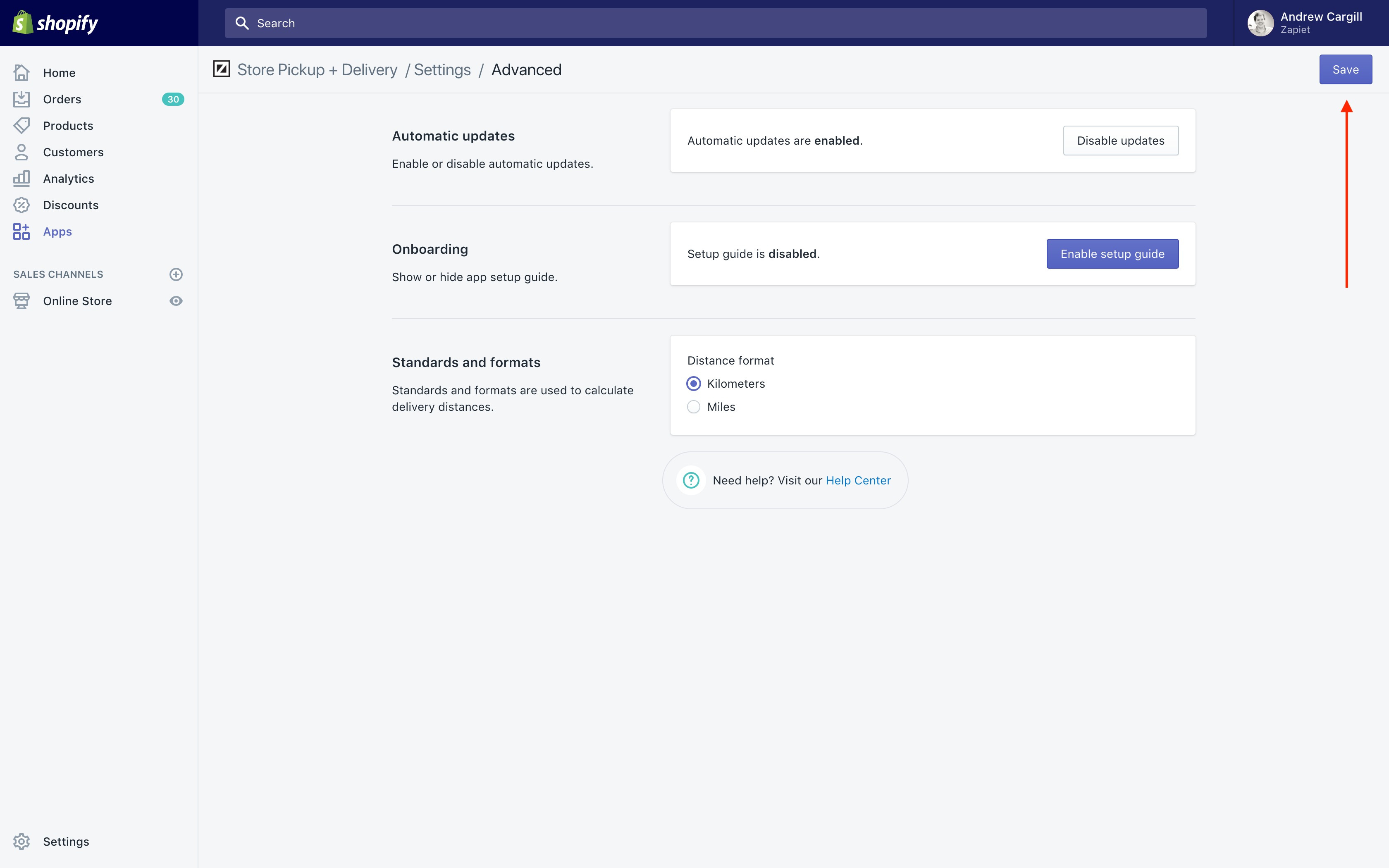This screenshot has width=1389, height=868.
Task: Click the Home house icon
Action: click(21, 73)
